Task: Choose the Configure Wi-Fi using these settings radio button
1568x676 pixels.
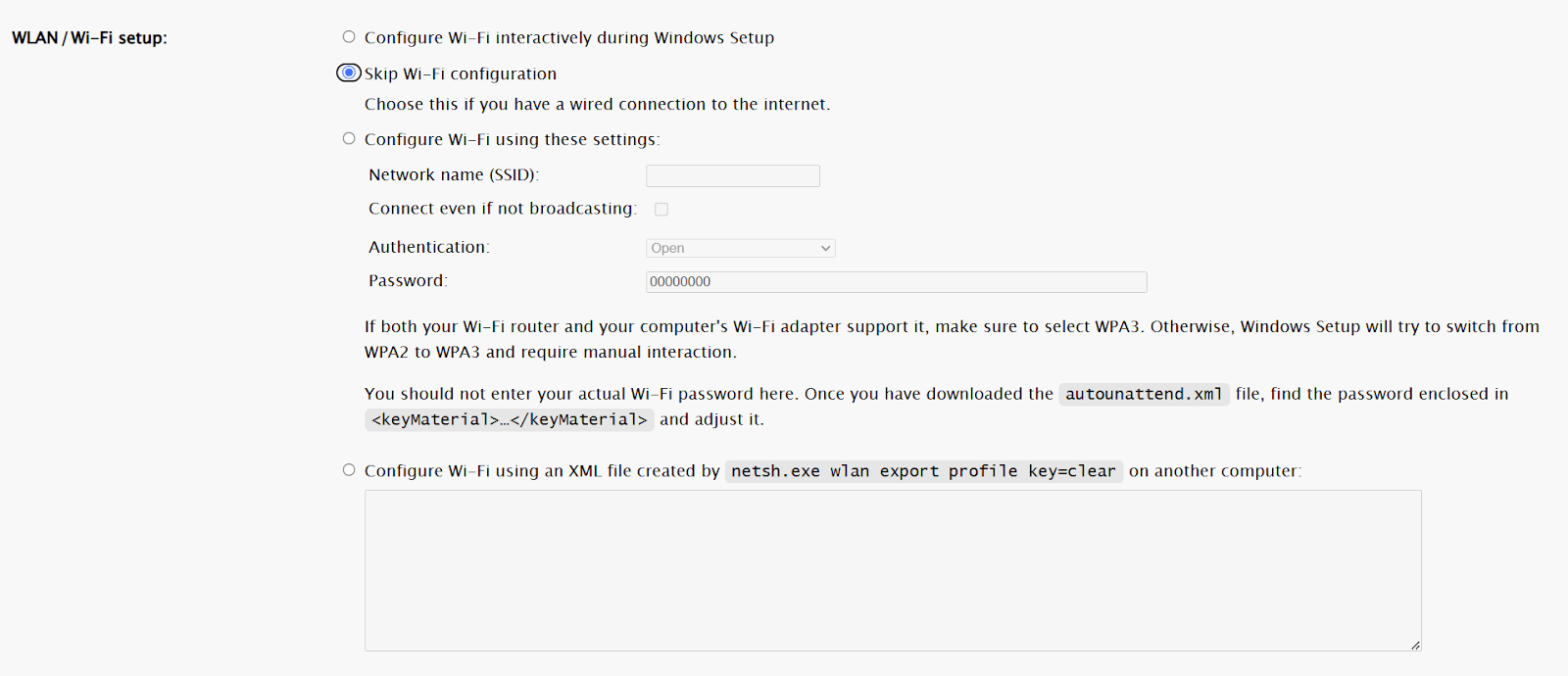Action: click(x=349, y=139)
